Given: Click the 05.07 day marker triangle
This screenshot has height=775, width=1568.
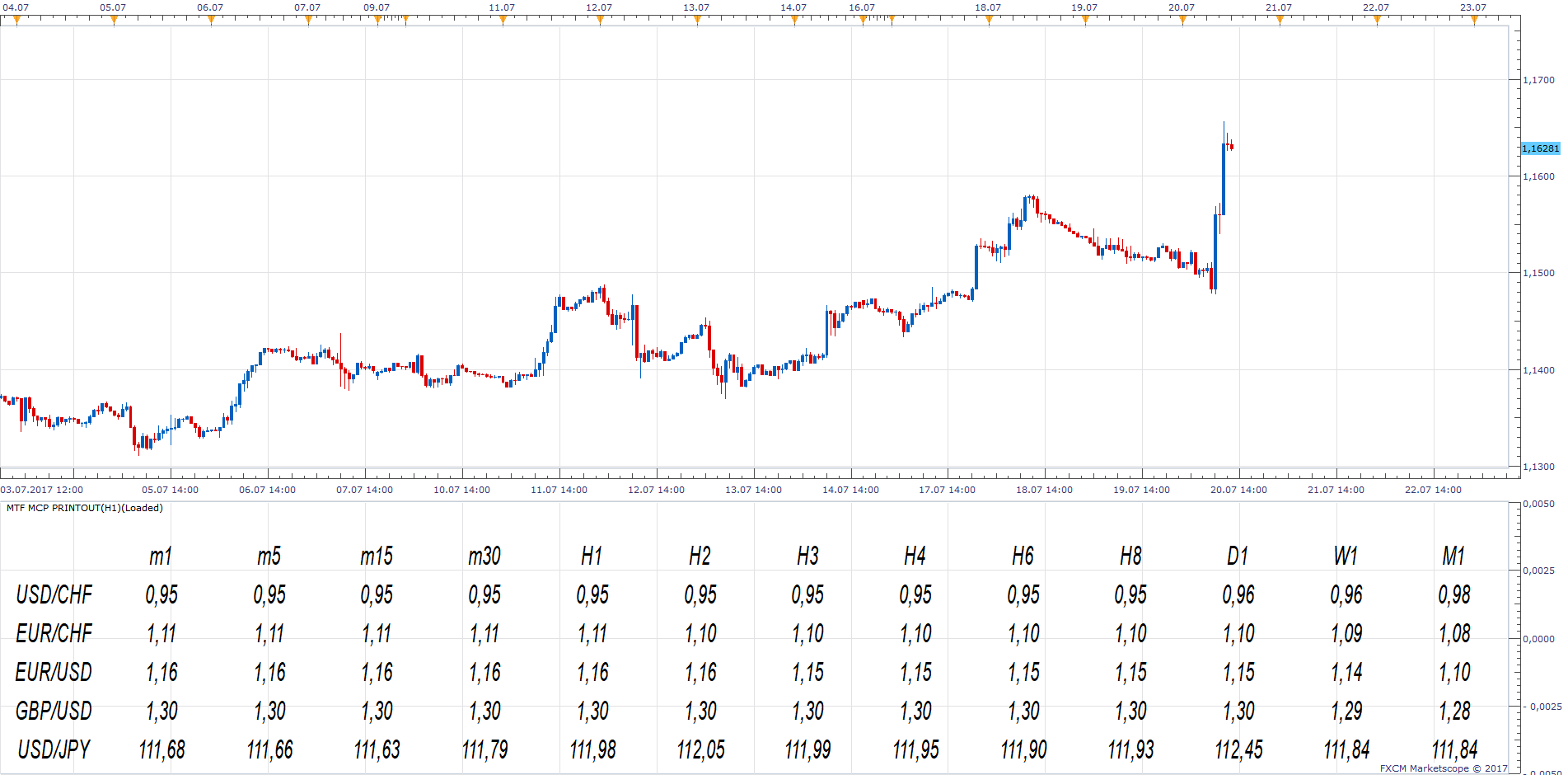Looking at the screenshot, I should click(114, 21).
